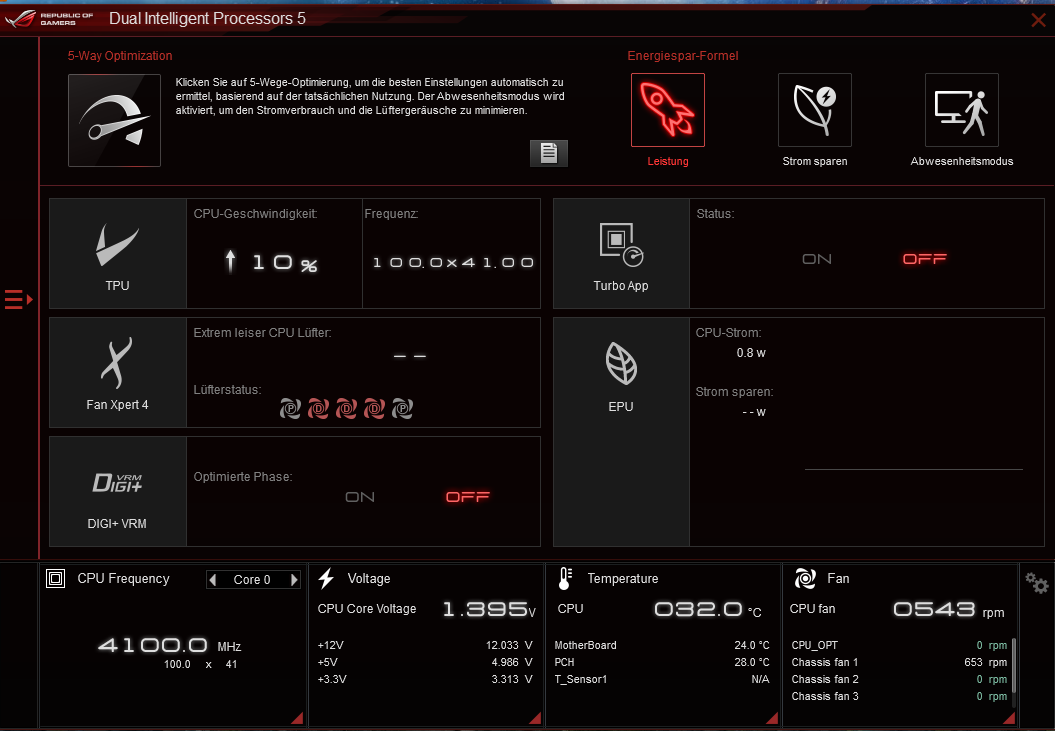Click the Temperature thermometer icon

(565, 578)
